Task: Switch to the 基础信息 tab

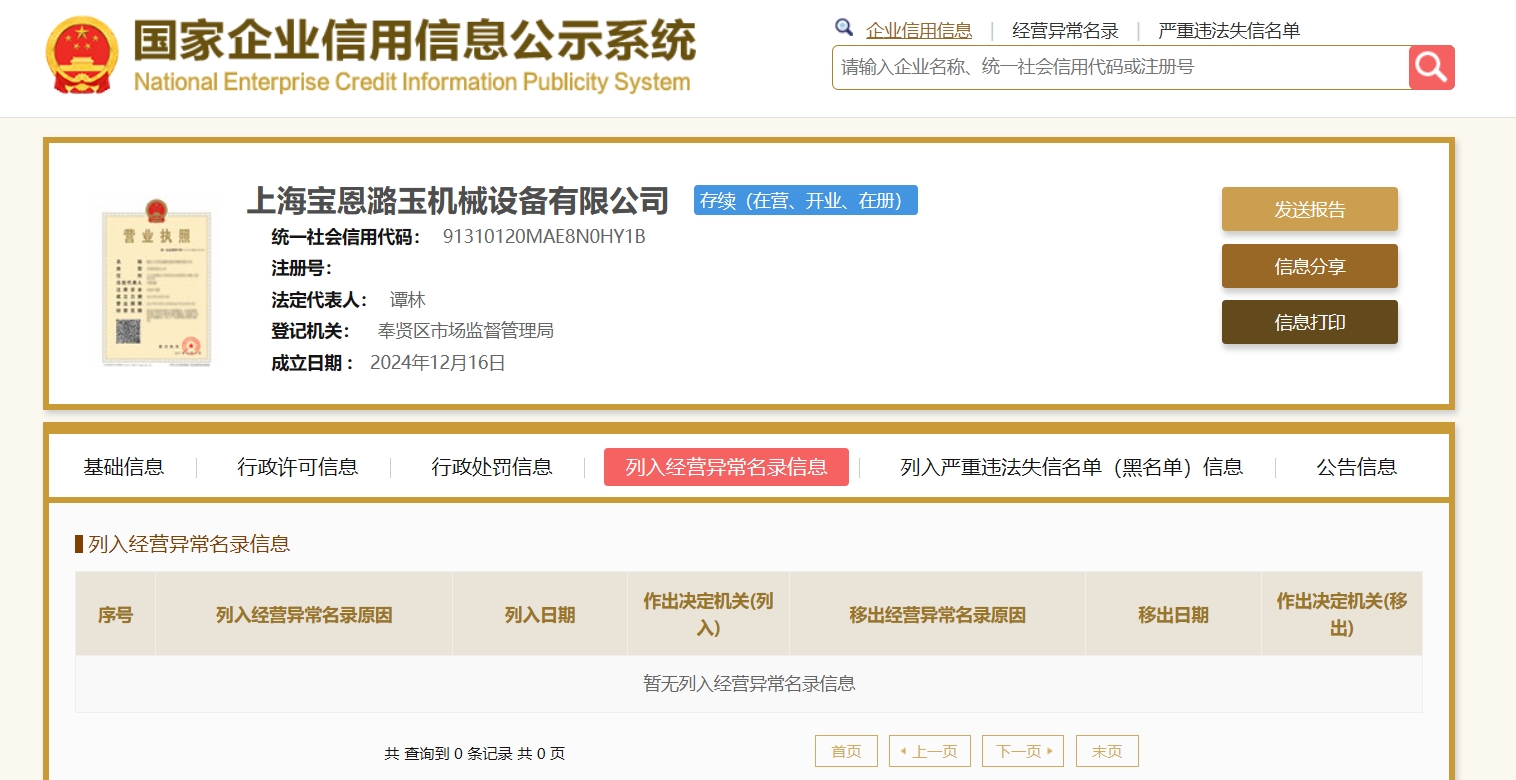Action: click(x=124, y=467)
